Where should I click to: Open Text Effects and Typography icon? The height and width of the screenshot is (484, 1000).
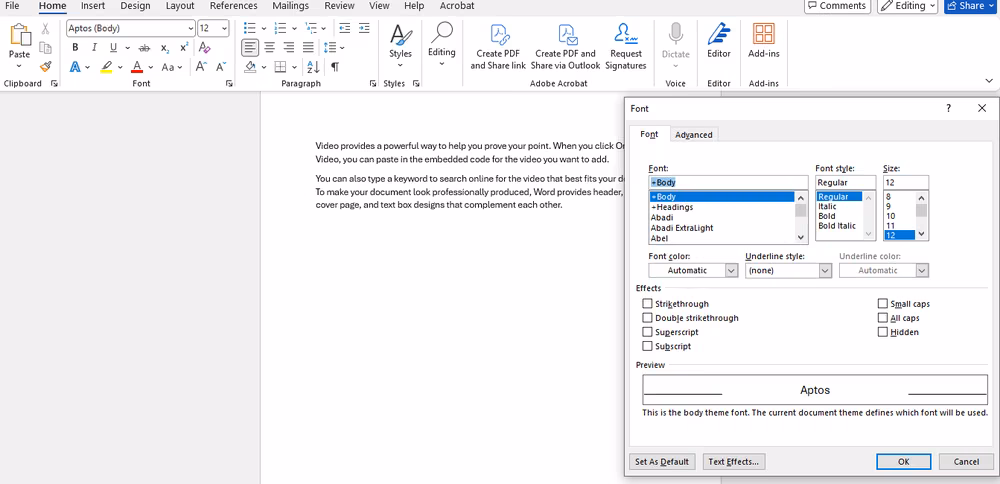coord(75,67)
